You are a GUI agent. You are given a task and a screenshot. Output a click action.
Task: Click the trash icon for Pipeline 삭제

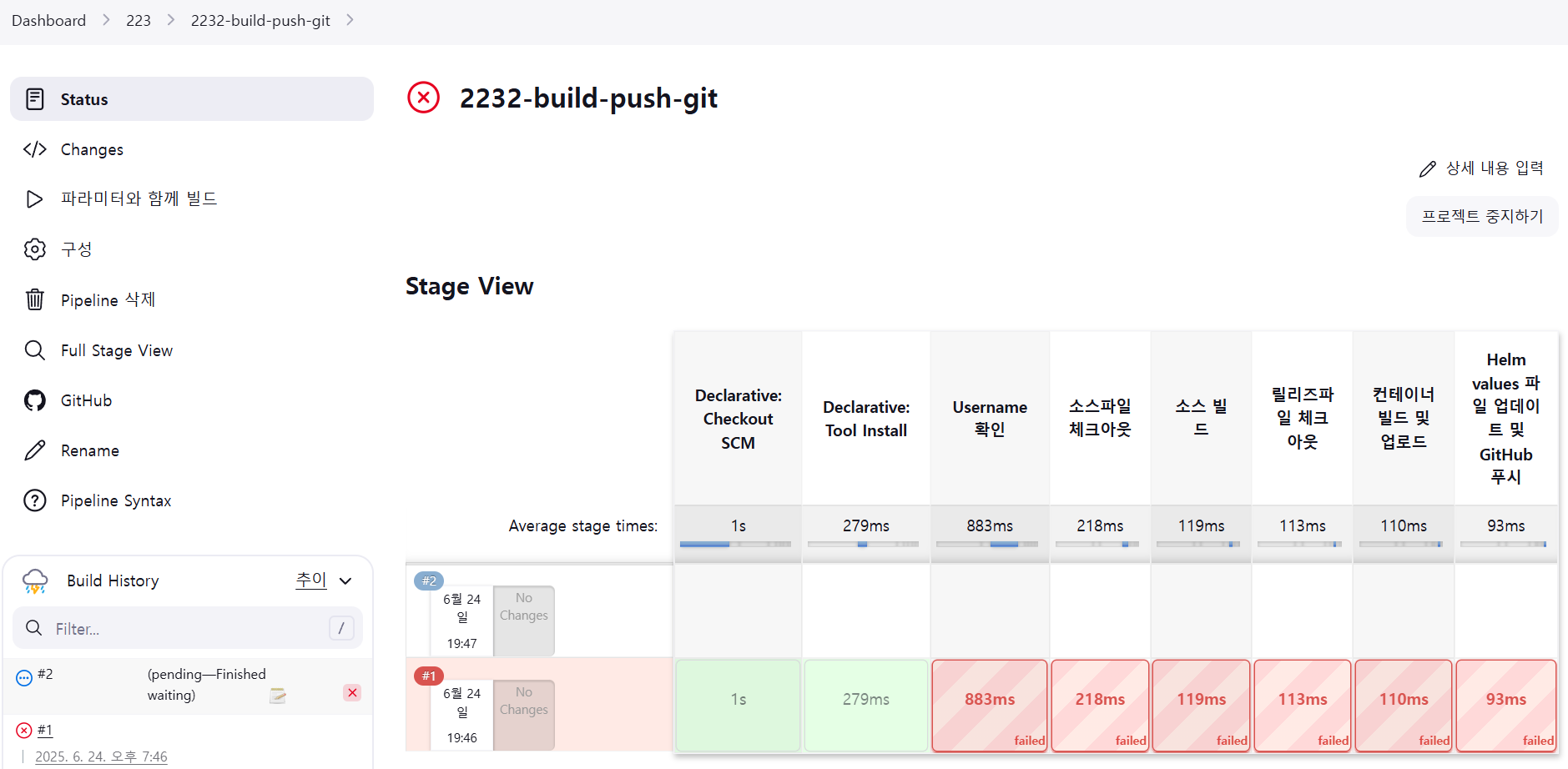pyautogui.click(x=34, y=299)
